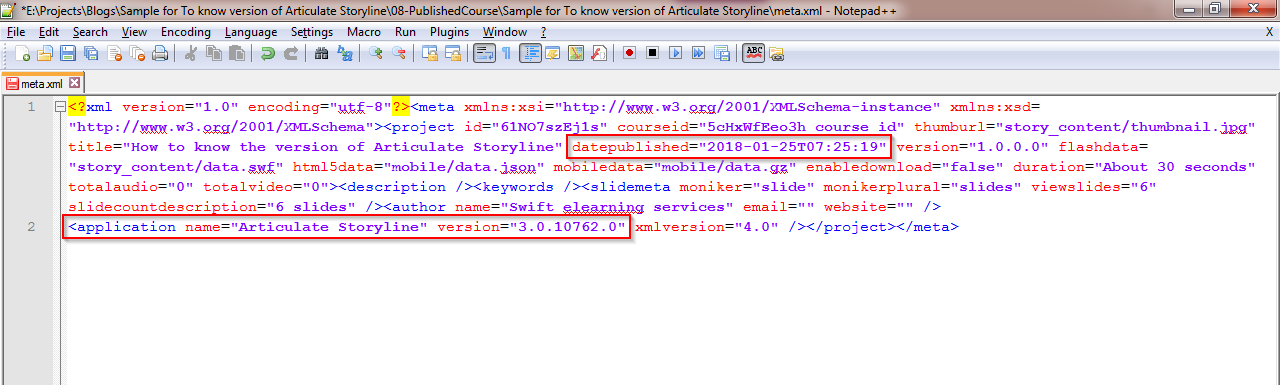Toggle the indent guide toolbar button
The image size is (1280, 385).
click(530, 52)
